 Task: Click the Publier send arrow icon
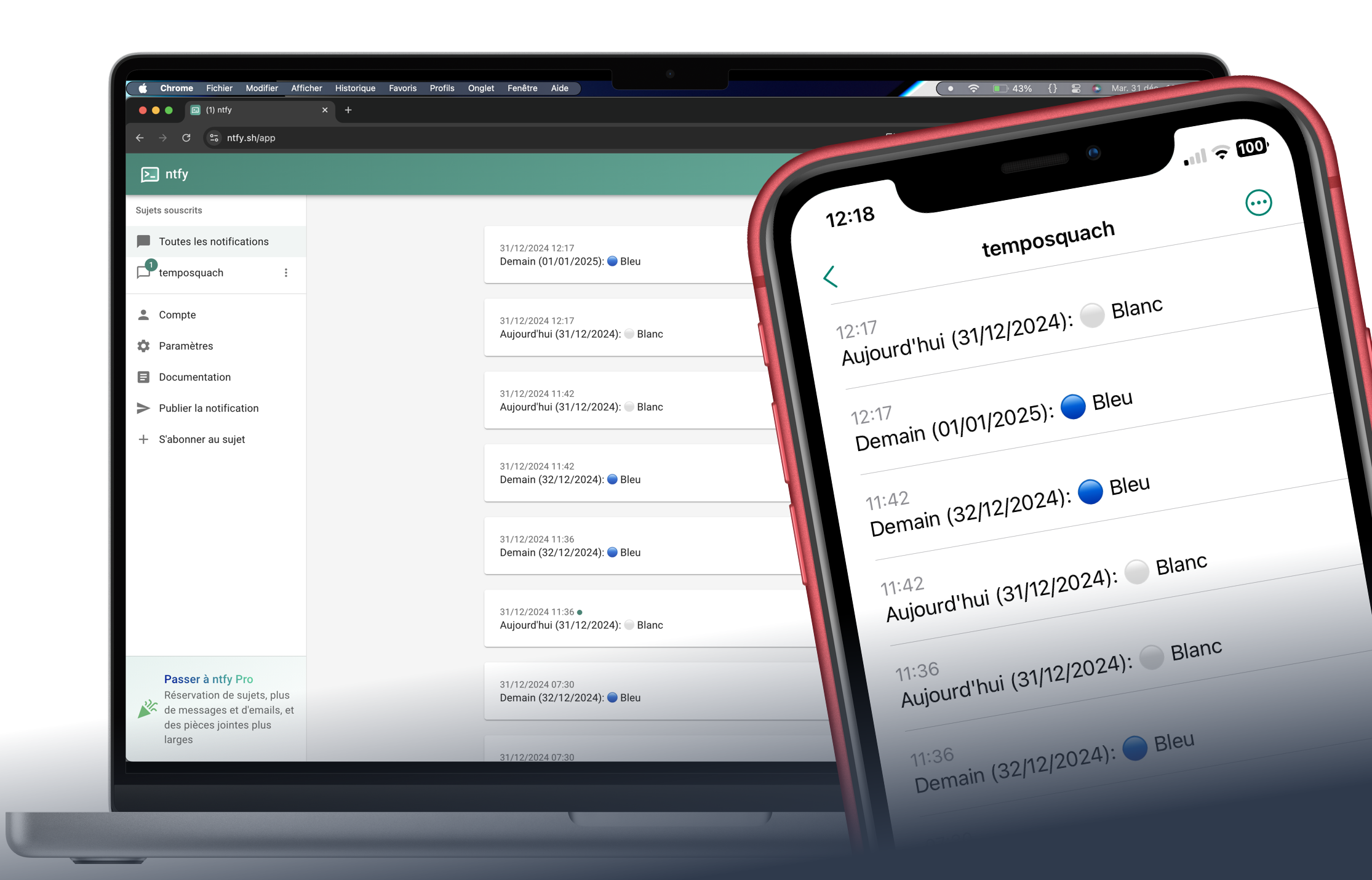tap(143, 408)
